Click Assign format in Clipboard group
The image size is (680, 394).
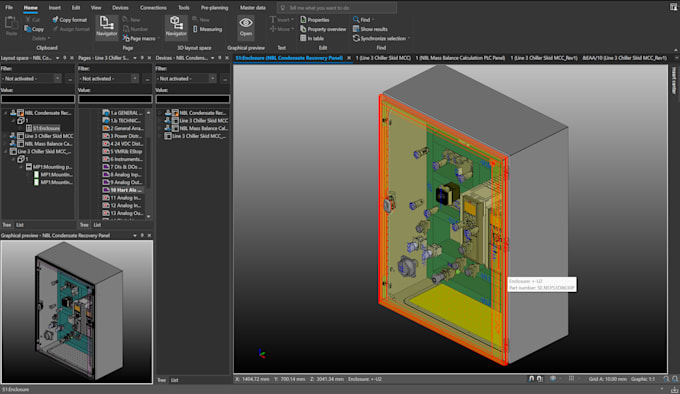point(71,29)
